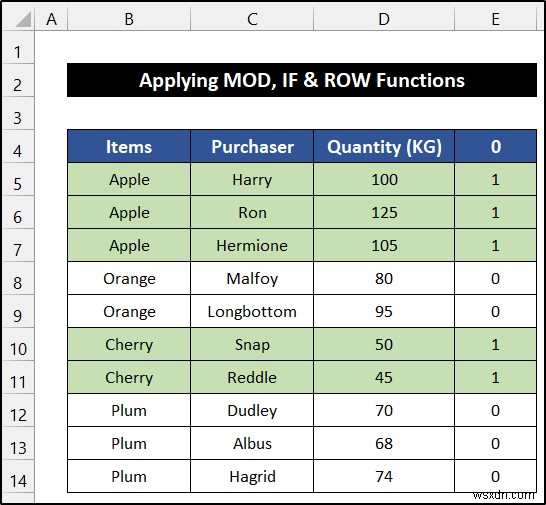
Task: Click the helper cell 0 in header row
Action: point(496,146)
